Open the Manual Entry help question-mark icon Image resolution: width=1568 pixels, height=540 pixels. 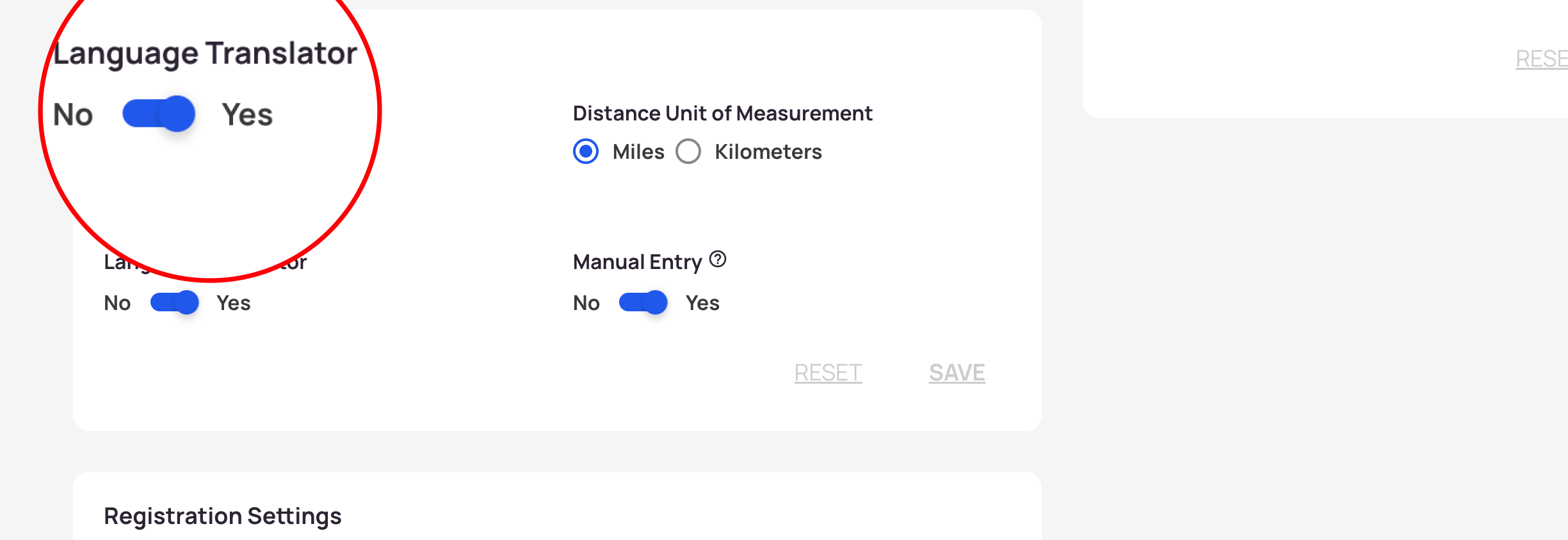[718, 259]
